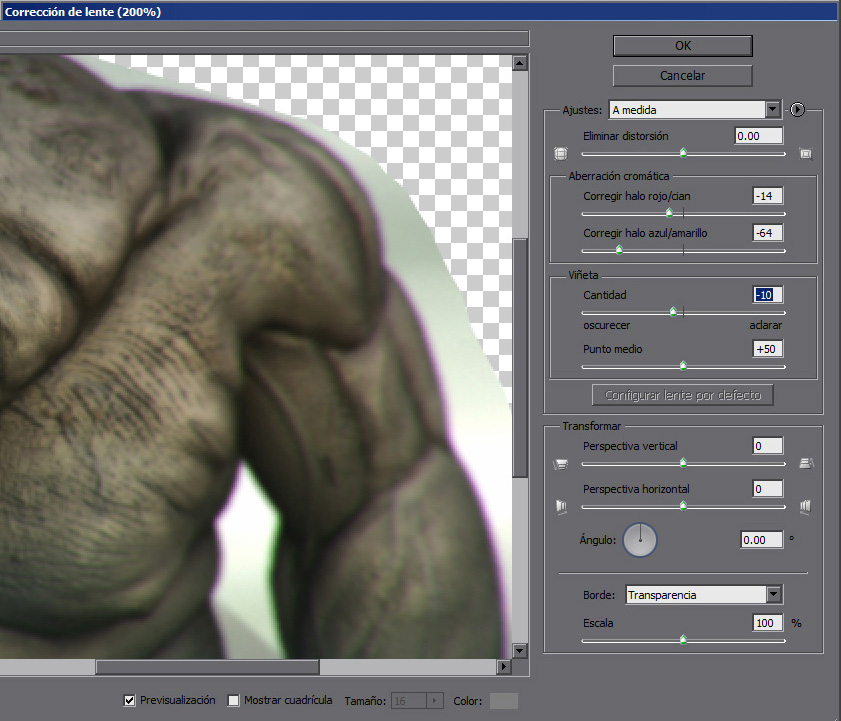This screenshot has width=841, height=721.
Task: Click the OK button
Action: (682, 46)
